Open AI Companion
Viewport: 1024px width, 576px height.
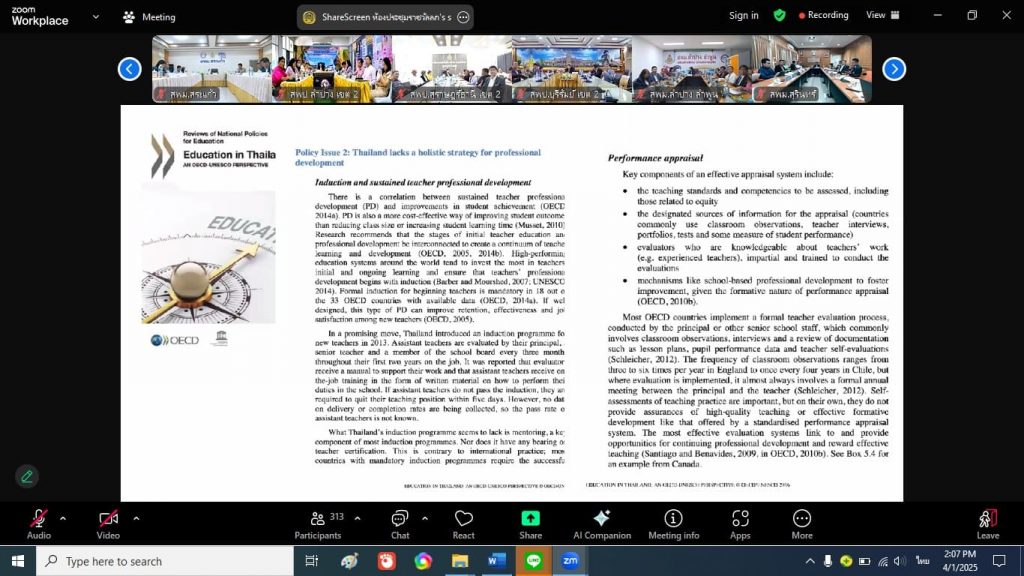tap(602, 524)
